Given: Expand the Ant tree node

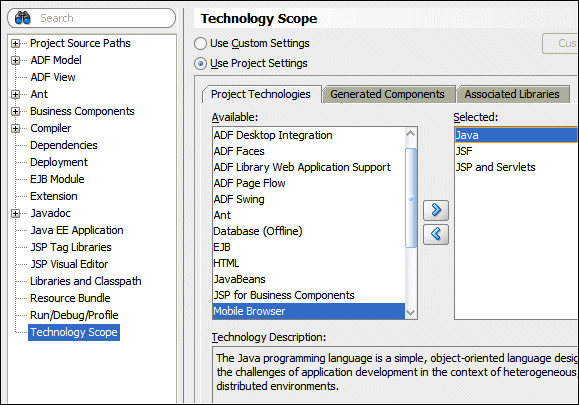Looking at the screenshot, I should [x=16, y=95].
